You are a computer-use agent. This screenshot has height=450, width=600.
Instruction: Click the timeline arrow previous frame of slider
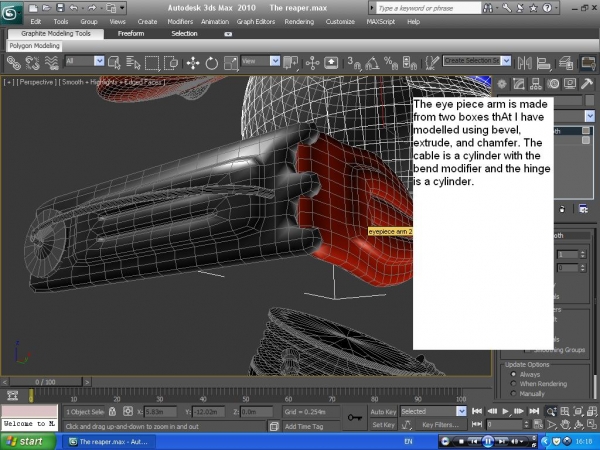click(x=5, y=382)
